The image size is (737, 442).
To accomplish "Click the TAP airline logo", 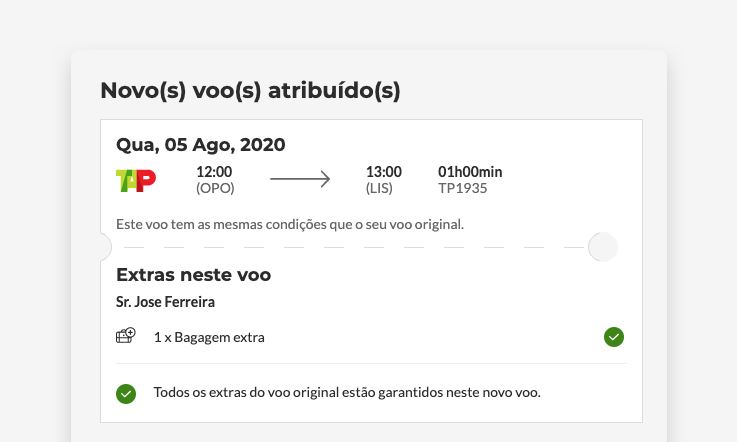I will (136, 180).
